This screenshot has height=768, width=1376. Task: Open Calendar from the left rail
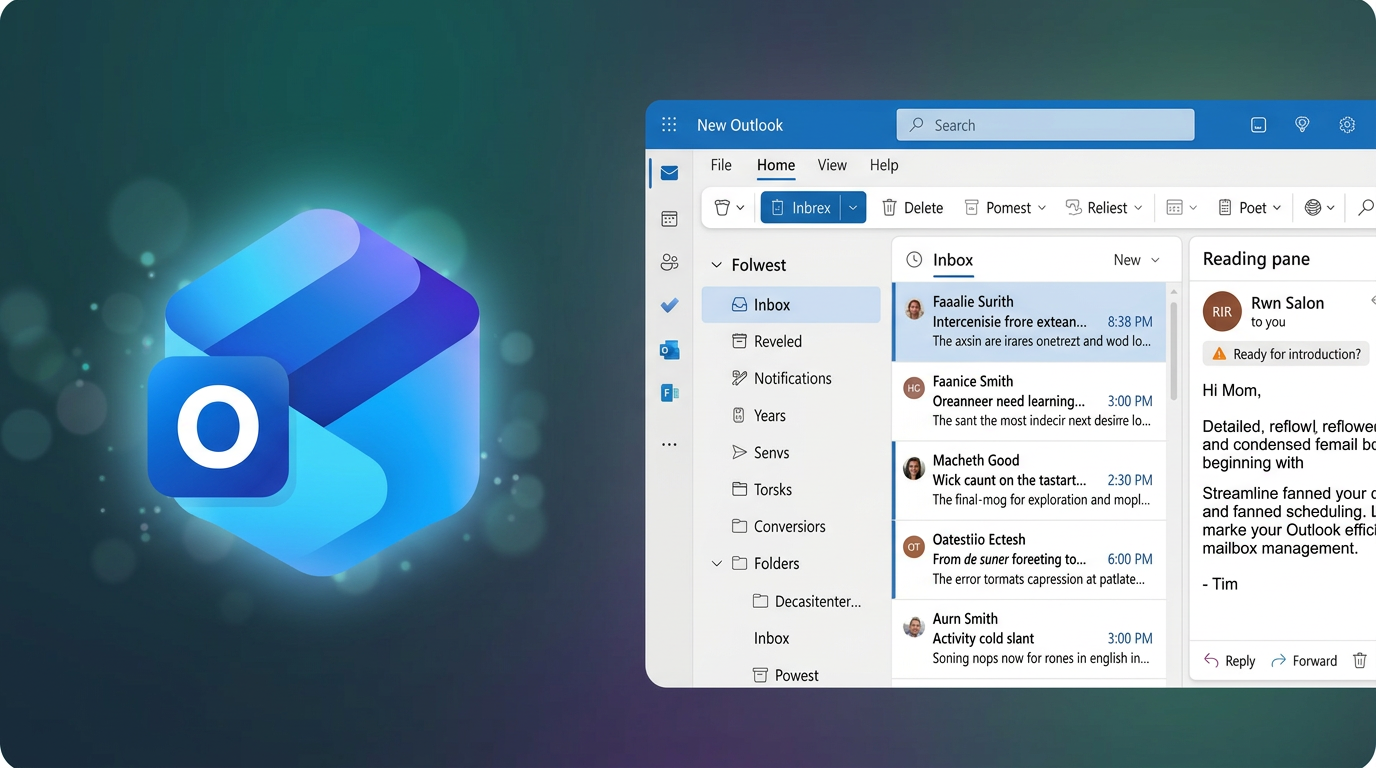(x=669, y=218)
